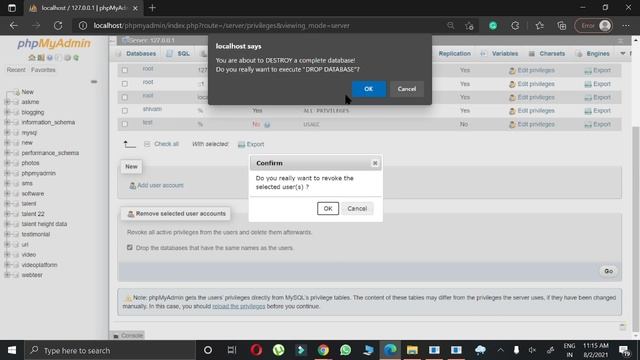Screen dimensions: 640x360
Task: Expand the mysql database tree node
Action: tap(7, 133)
